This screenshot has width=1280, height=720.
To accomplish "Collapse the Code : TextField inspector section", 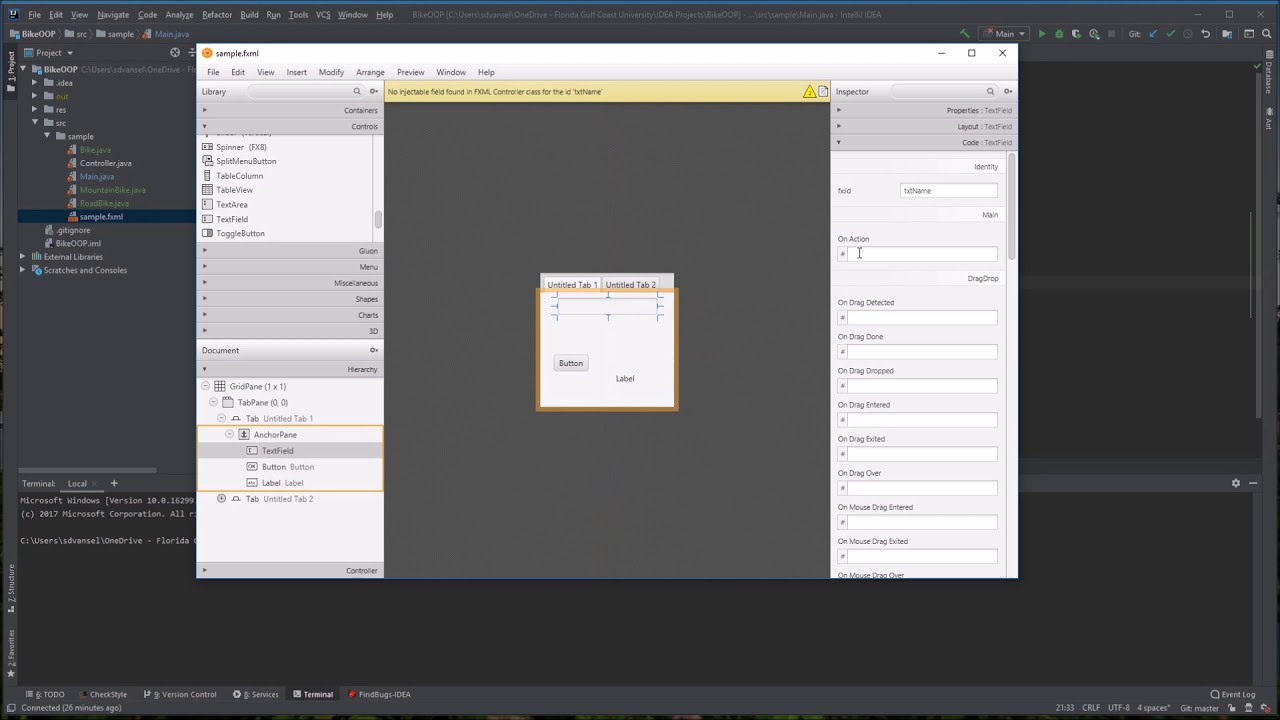I will pyautogui.click(x=924, y=142).
